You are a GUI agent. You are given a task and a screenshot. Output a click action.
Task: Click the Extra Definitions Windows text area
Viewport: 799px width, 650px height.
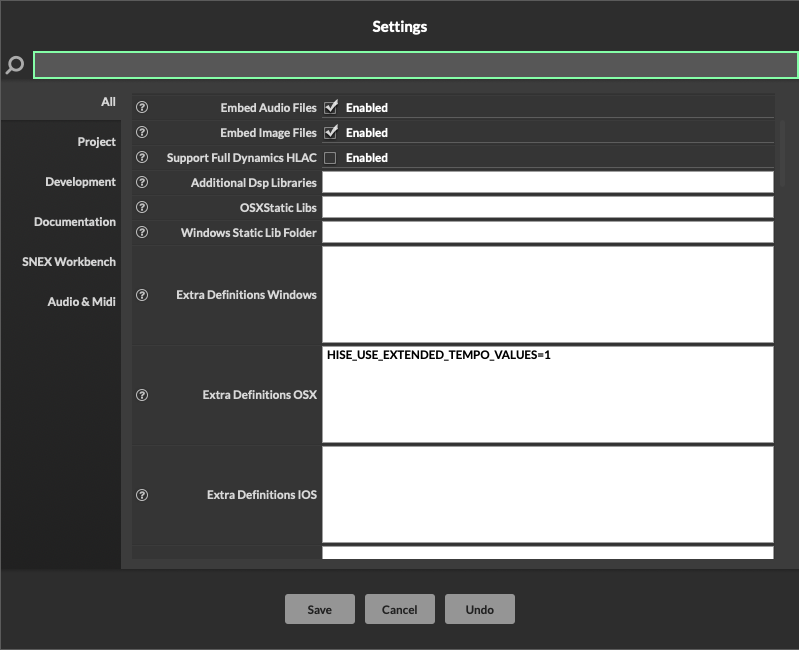pyautogui.click(x=548, y=294)
